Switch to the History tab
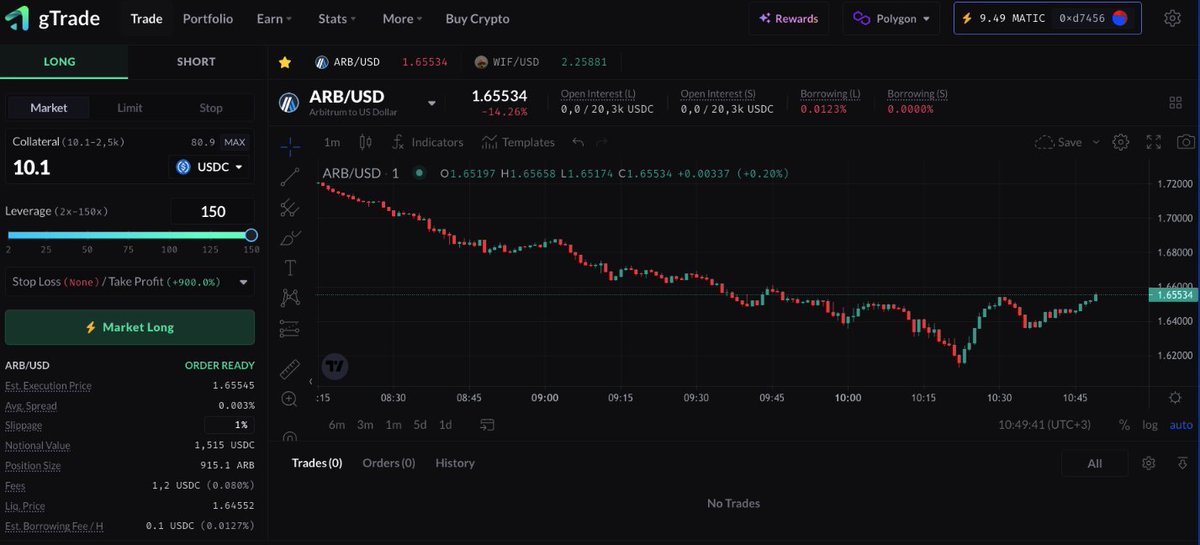Screen dimensions: 1200x545 [455, 463]
